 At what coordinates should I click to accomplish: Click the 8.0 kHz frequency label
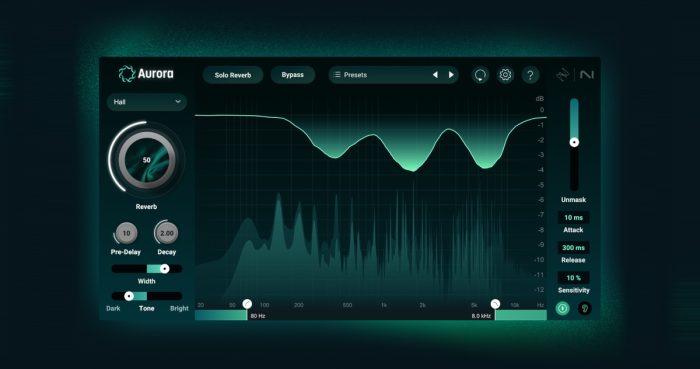(481, 316)
